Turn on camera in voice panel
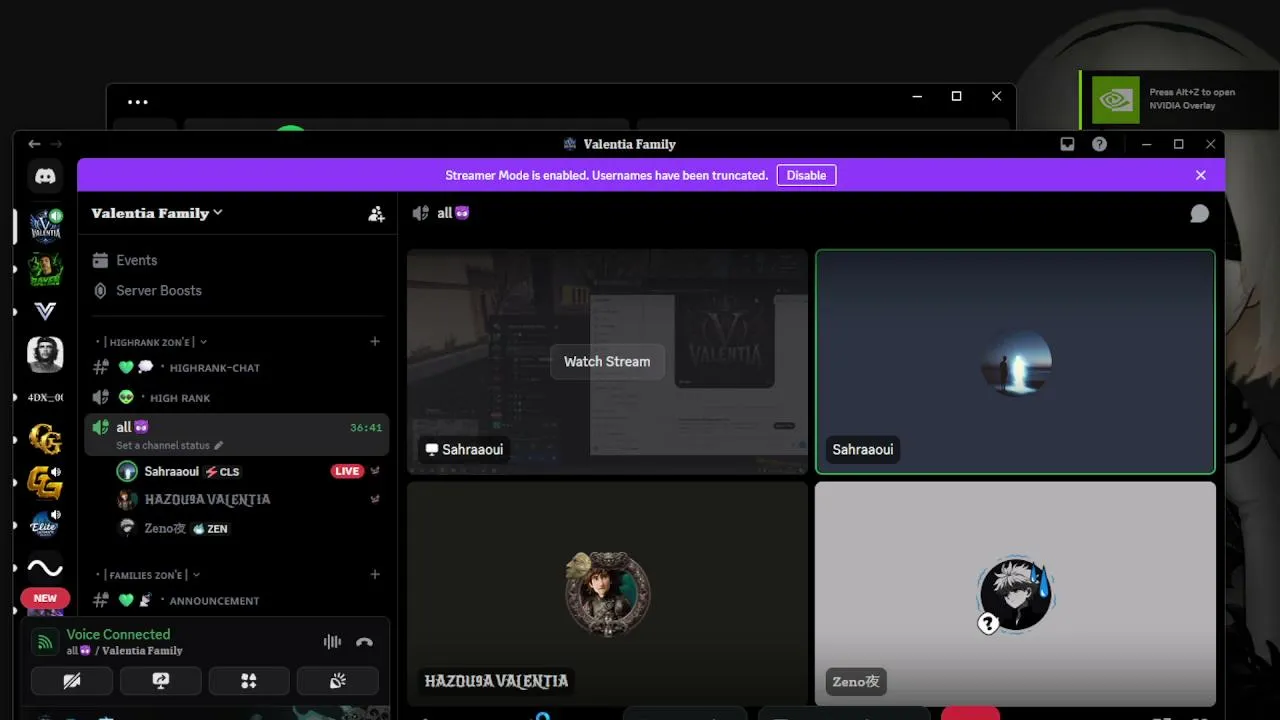1280x720 pixels. 72,681
